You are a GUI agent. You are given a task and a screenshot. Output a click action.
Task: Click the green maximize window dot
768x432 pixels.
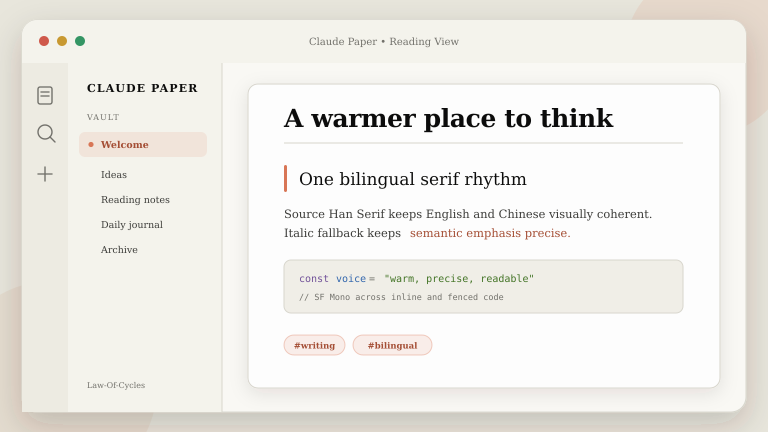pyautogui.click(x=80, y=41)
